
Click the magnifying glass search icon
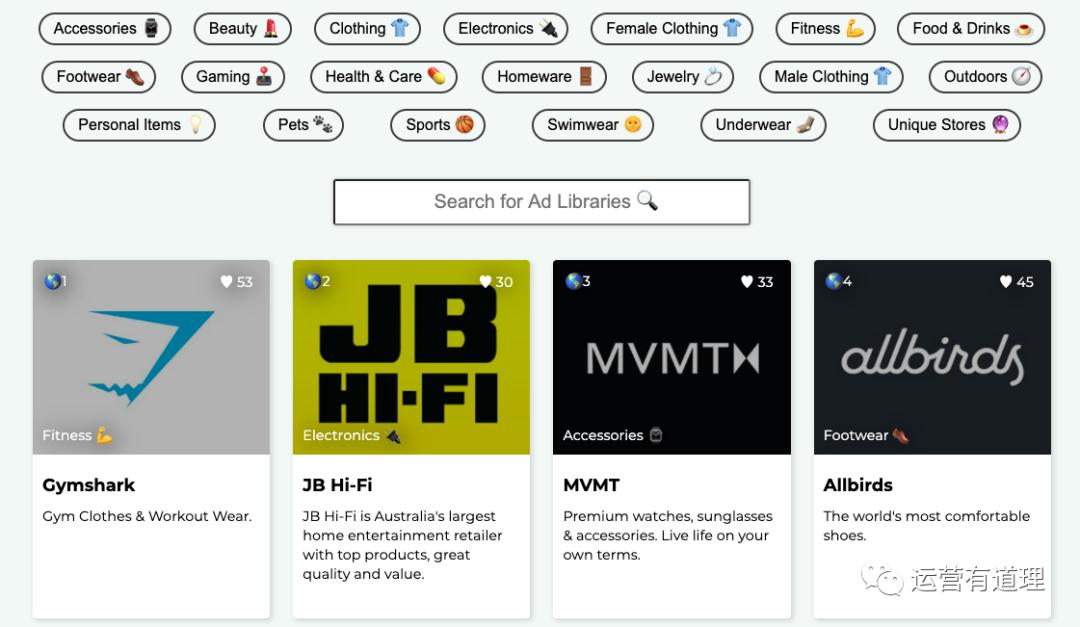[648, 201]
